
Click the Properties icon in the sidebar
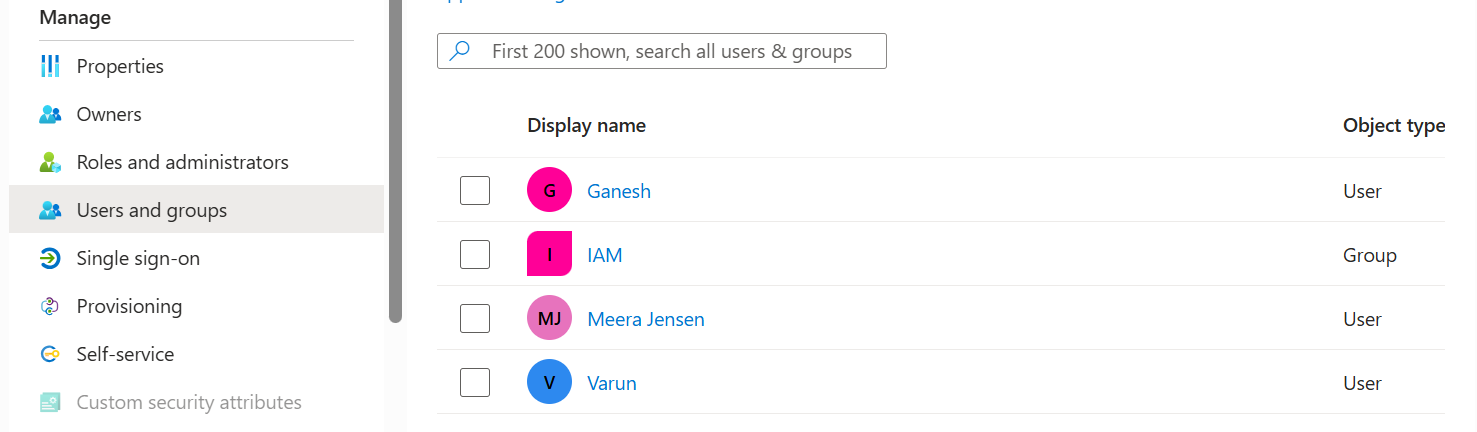50,66
